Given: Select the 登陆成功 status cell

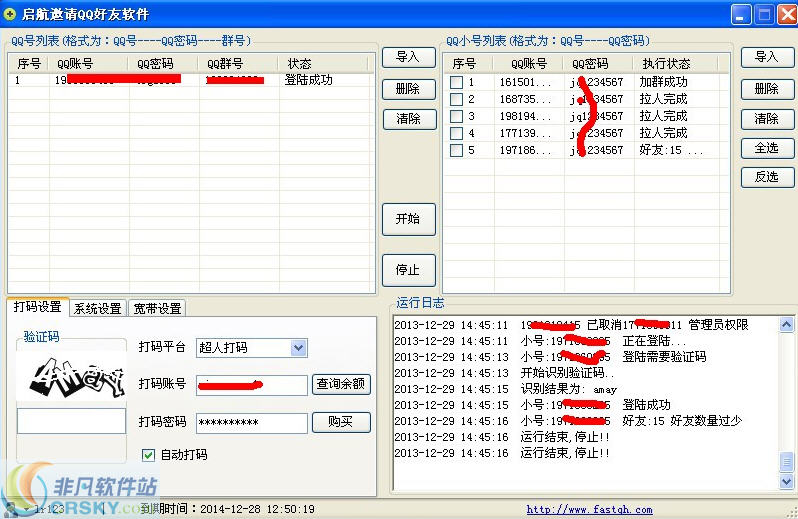Looking at the screenshot, I should coord(308,80).
